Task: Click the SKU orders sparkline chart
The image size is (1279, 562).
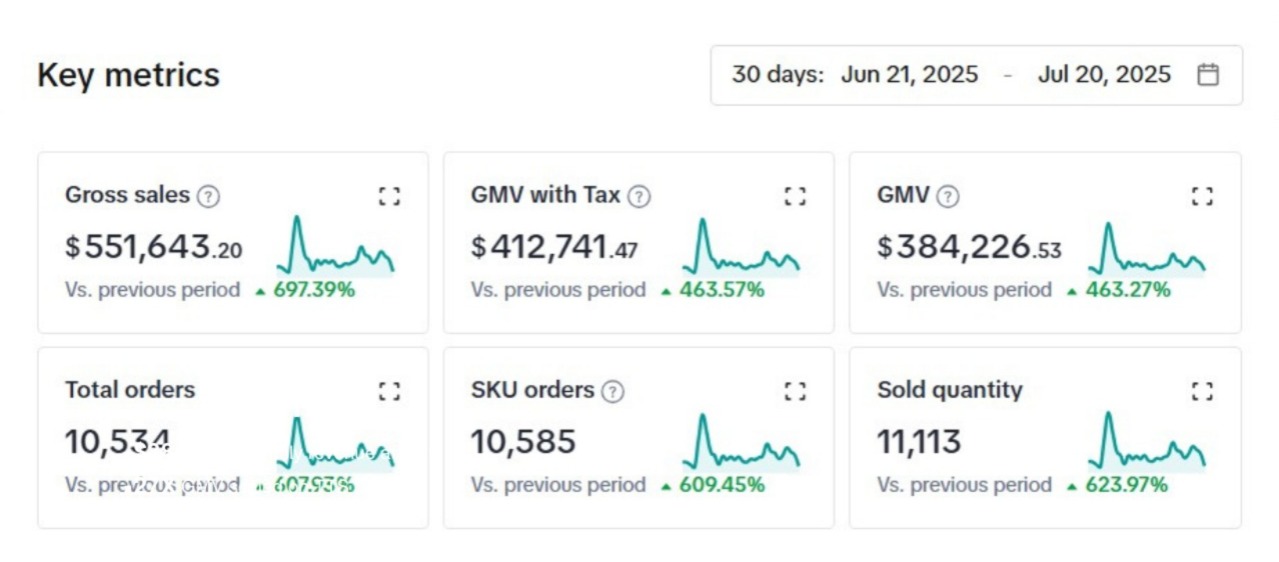Action: 741,445
